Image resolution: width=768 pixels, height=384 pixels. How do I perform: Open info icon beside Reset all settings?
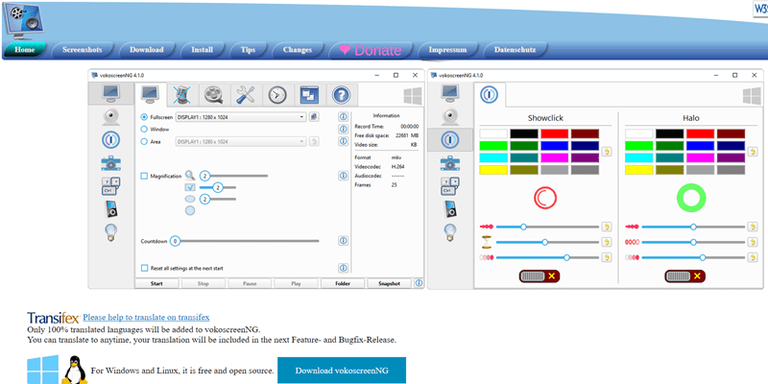coord(343,268)
